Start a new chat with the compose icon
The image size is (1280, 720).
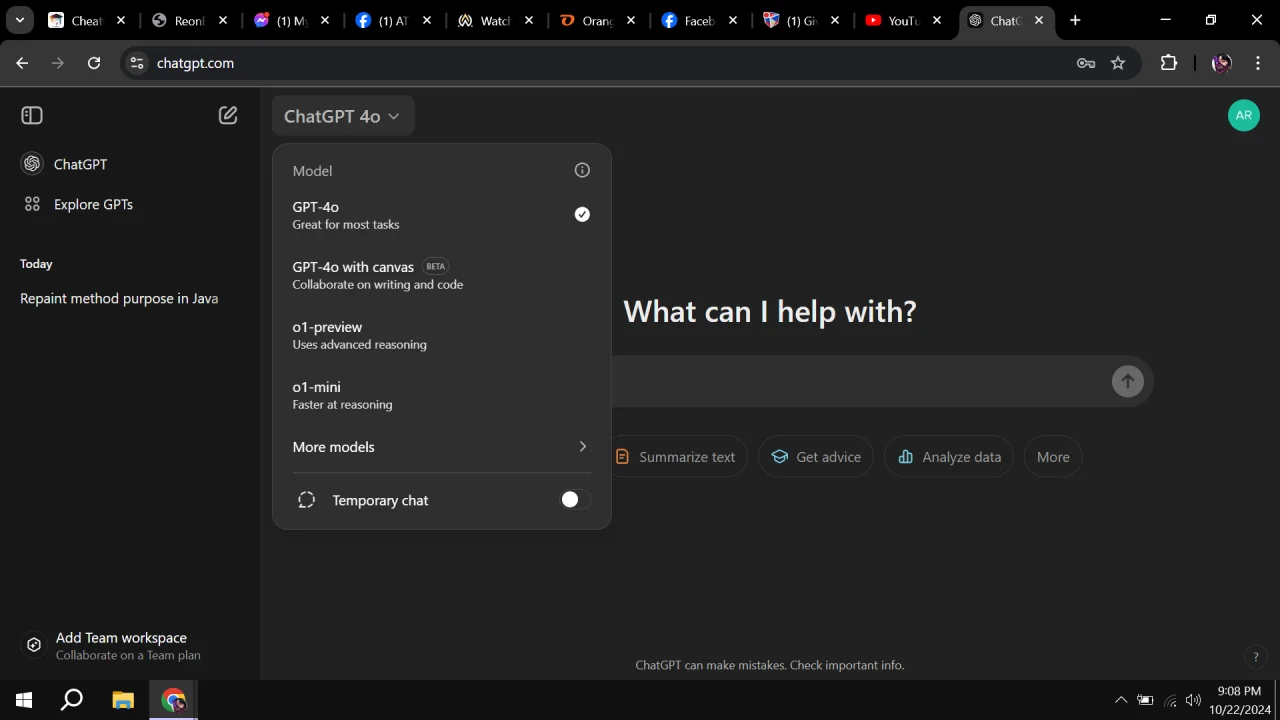[x=228, y=116]
